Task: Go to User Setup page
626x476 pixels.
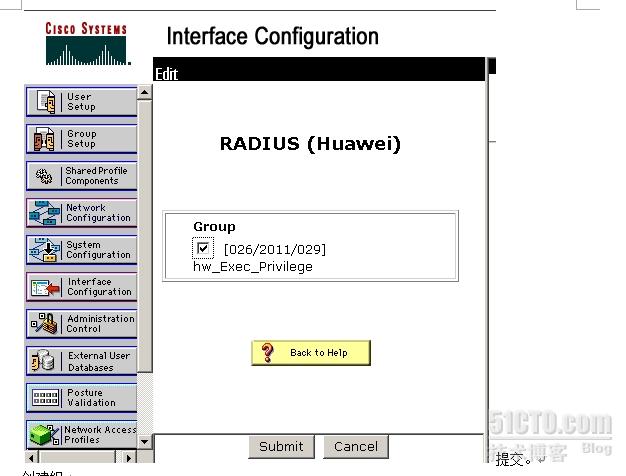Action: (81, 101)
